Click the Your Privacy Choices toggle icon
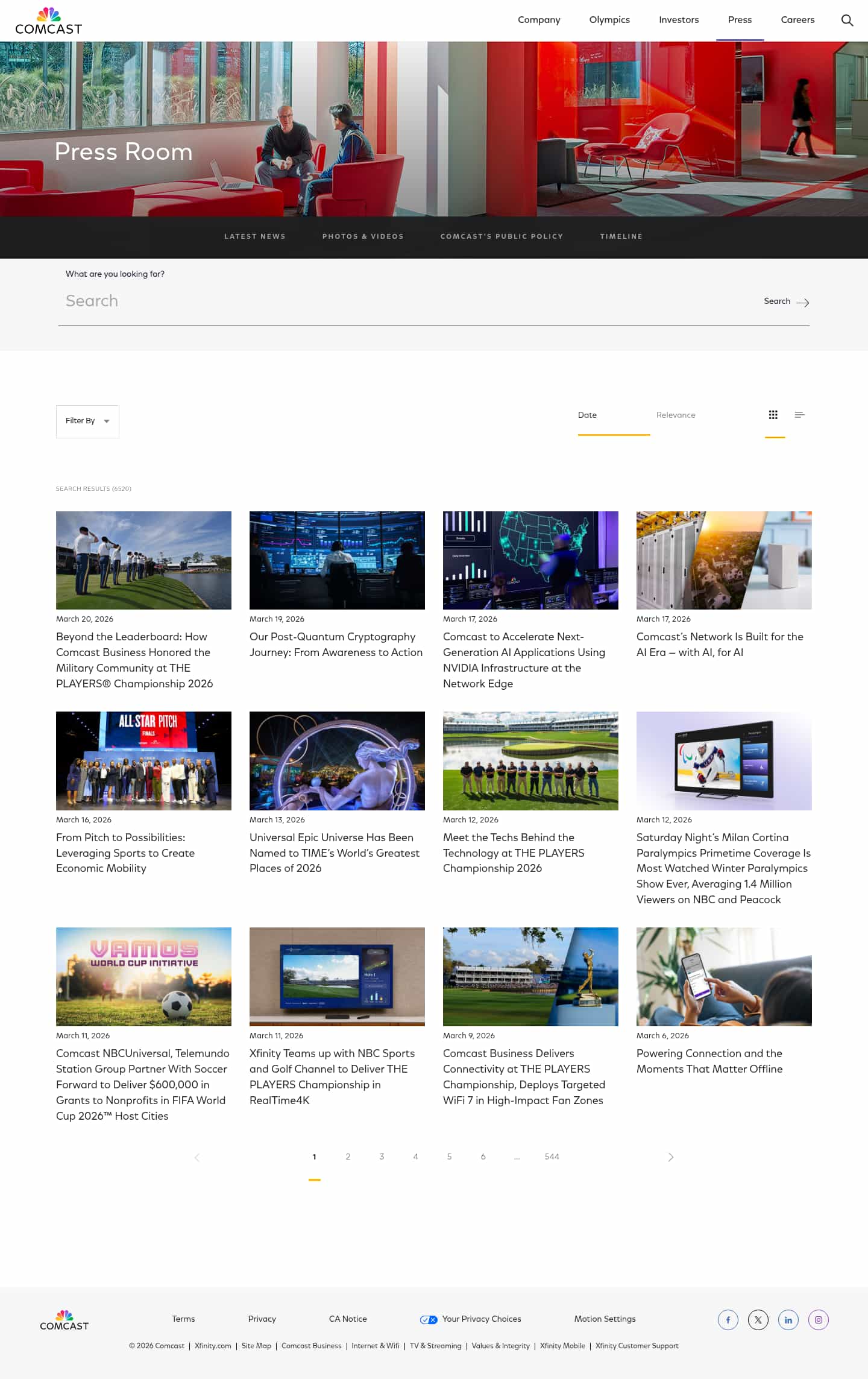 click(x=429, y=1319)
